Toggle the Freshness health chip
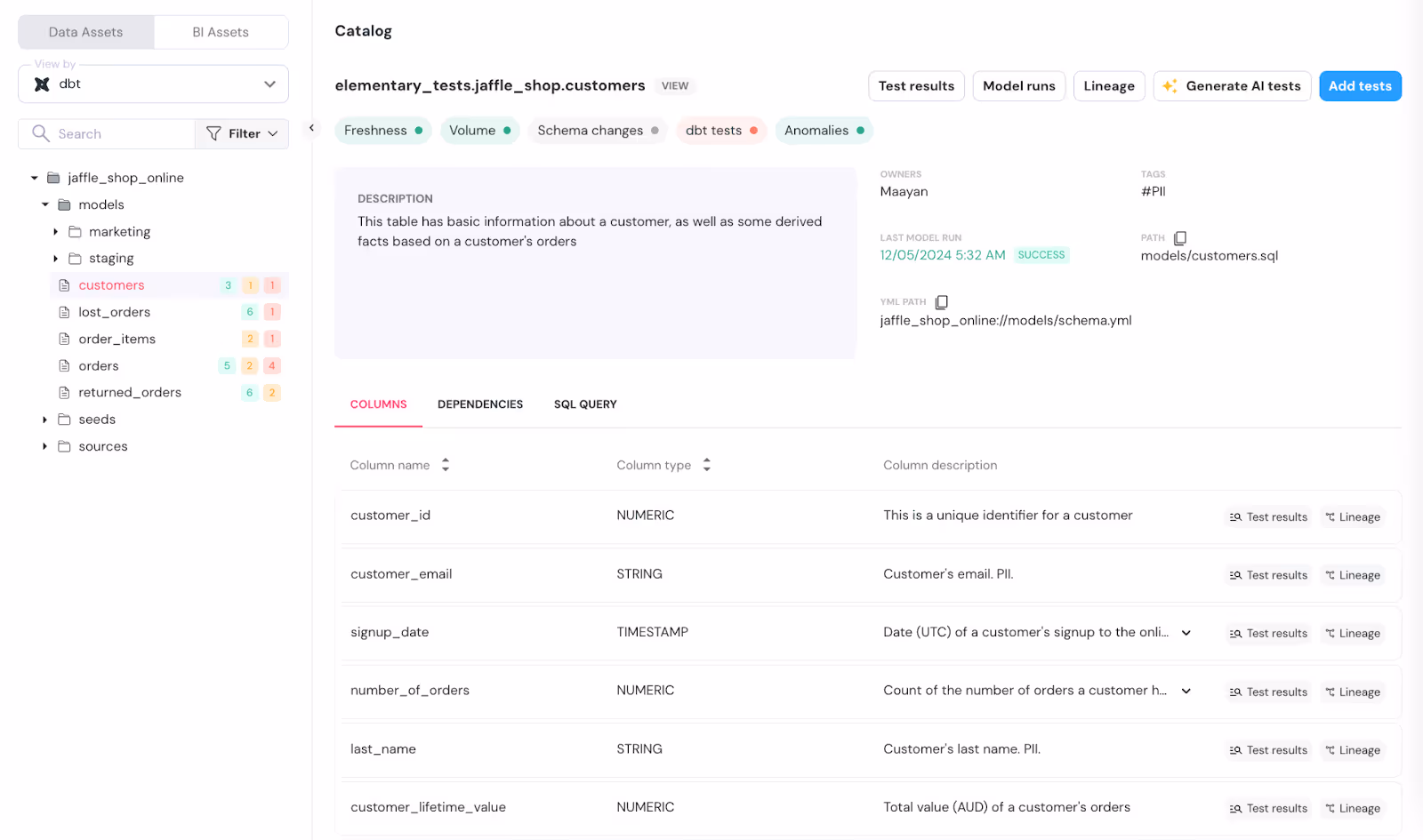 382,130
